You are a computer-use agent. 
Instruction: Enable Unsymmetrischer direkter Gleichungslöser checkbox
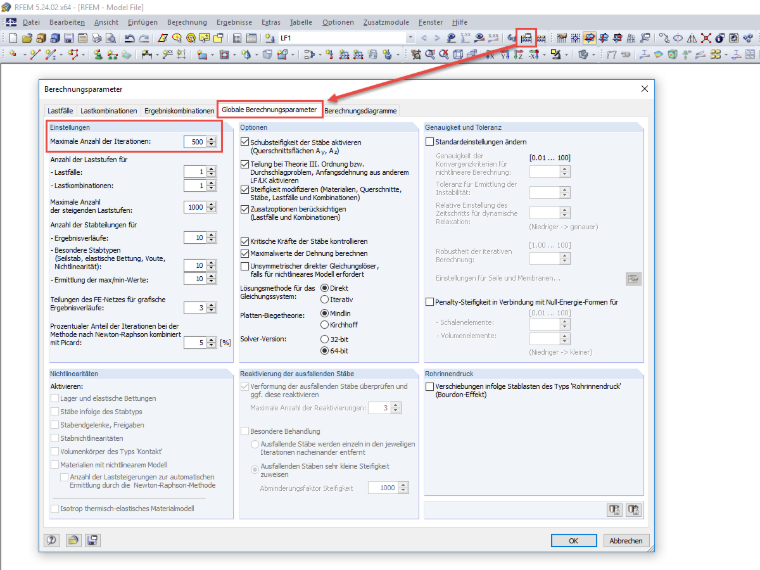coord(245,266)
